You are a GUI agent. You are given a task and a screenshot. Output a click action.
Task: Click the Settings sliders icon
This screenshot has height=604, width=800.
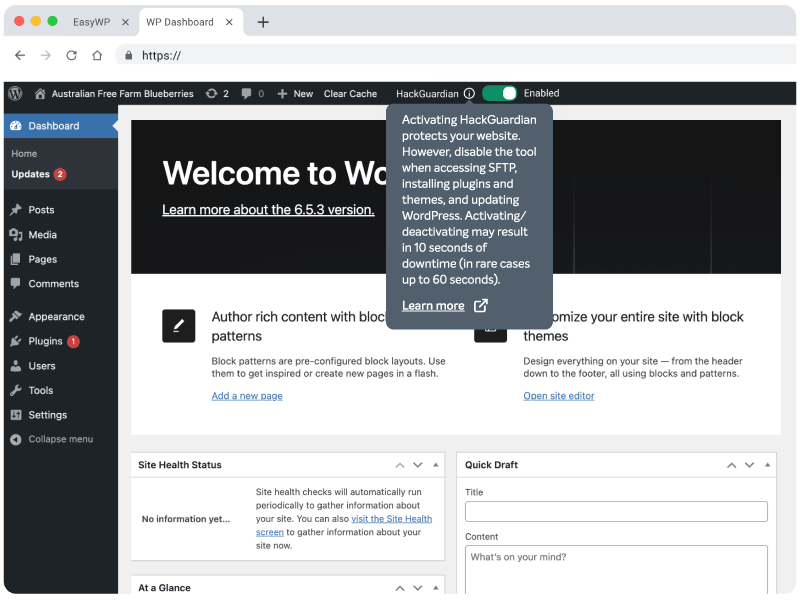coord(16,415)
